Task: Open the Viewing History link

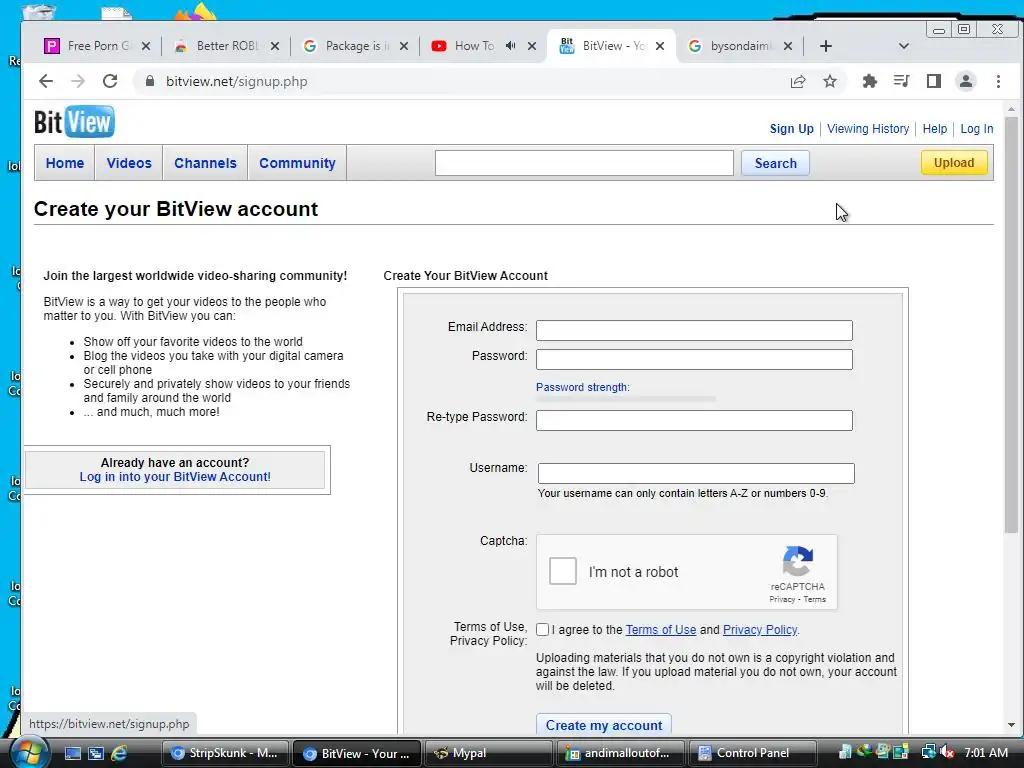Action: [x=868, y=129]
